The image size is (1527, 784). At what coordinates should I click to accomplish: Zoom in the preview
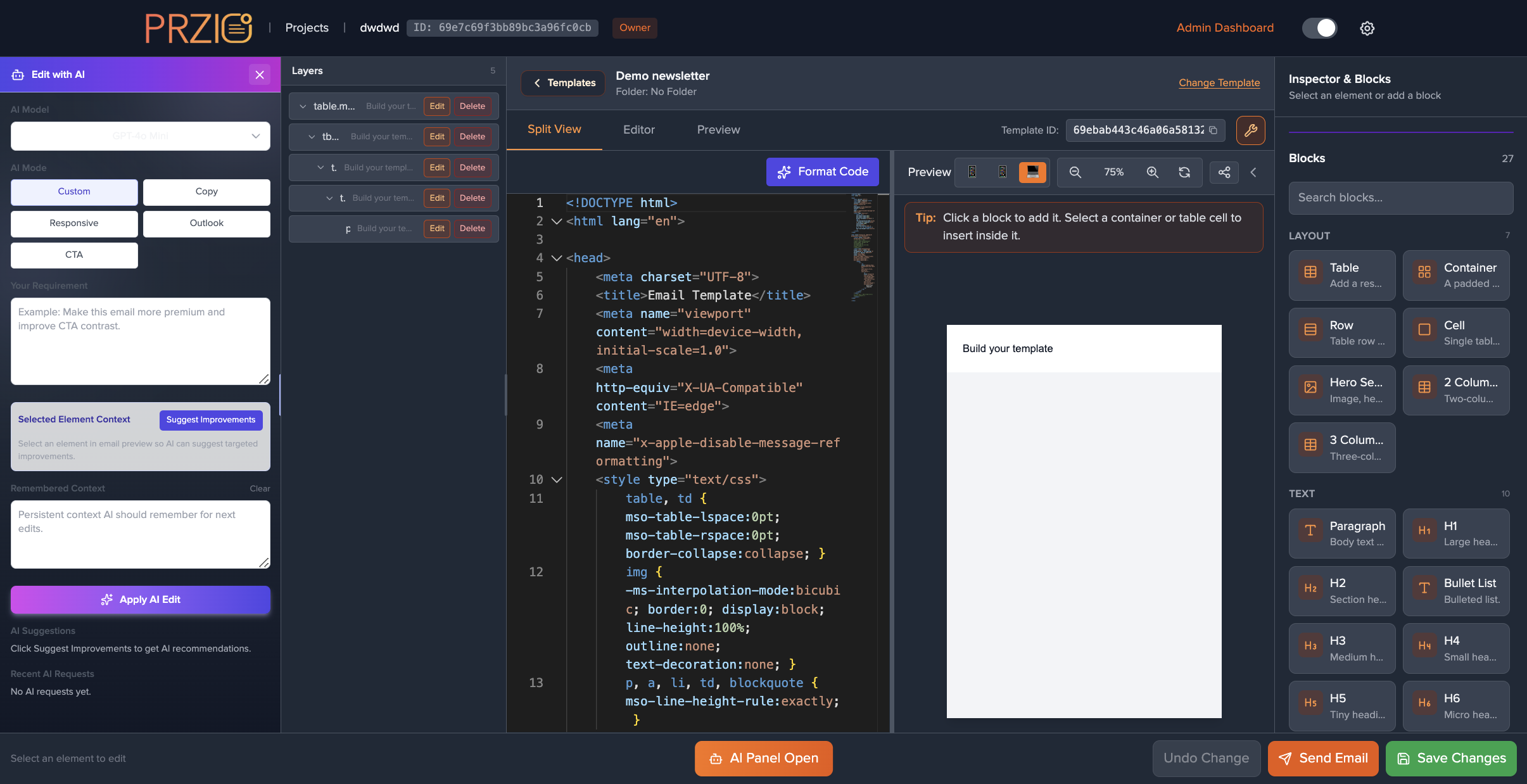[x=1152, y=172]
